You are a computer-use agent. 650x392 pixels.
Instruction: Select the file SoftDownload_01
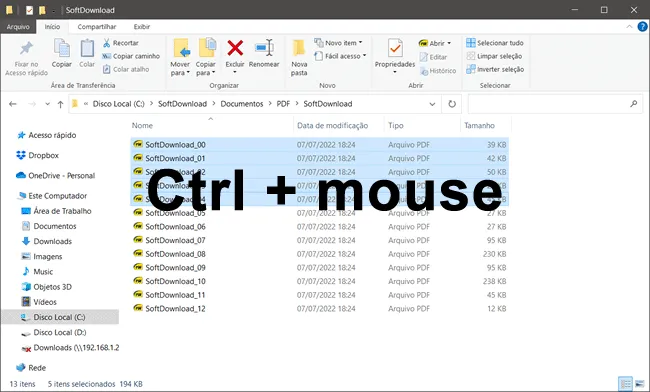[319, 158]
